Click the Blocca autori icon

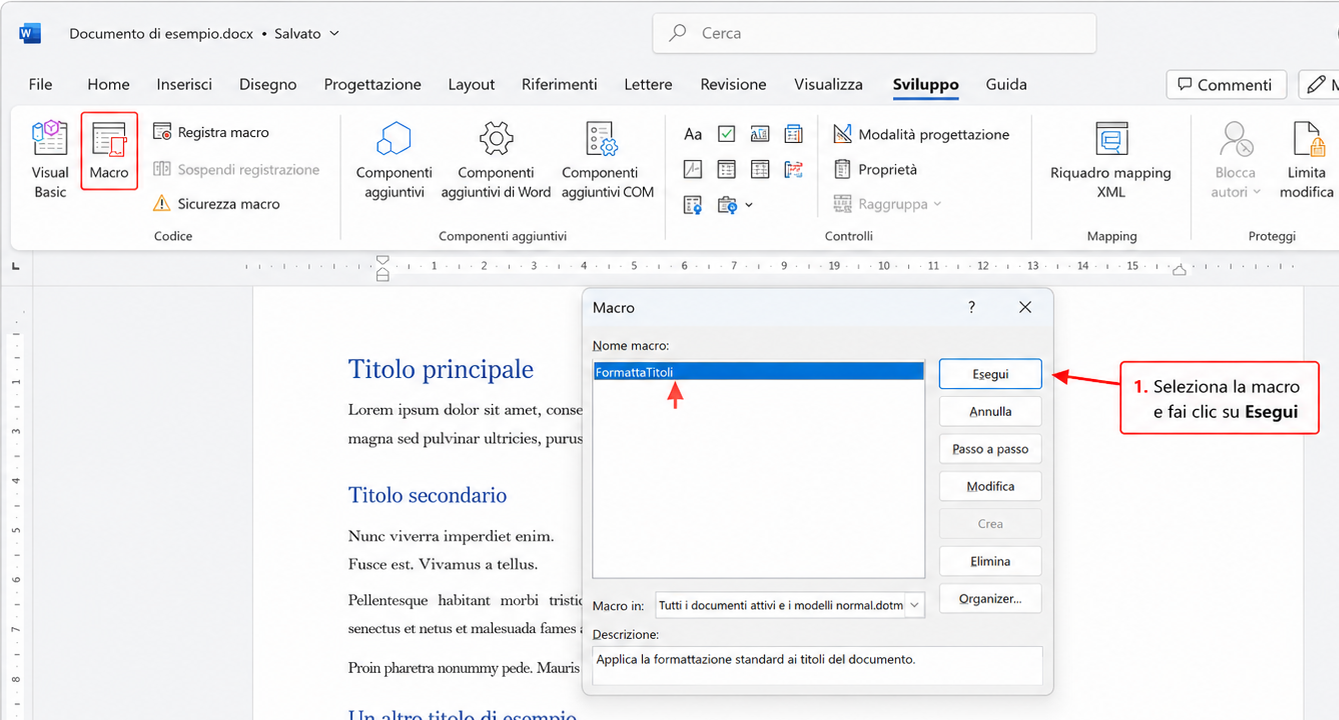pyautogui.click(x=1236, y=138)
